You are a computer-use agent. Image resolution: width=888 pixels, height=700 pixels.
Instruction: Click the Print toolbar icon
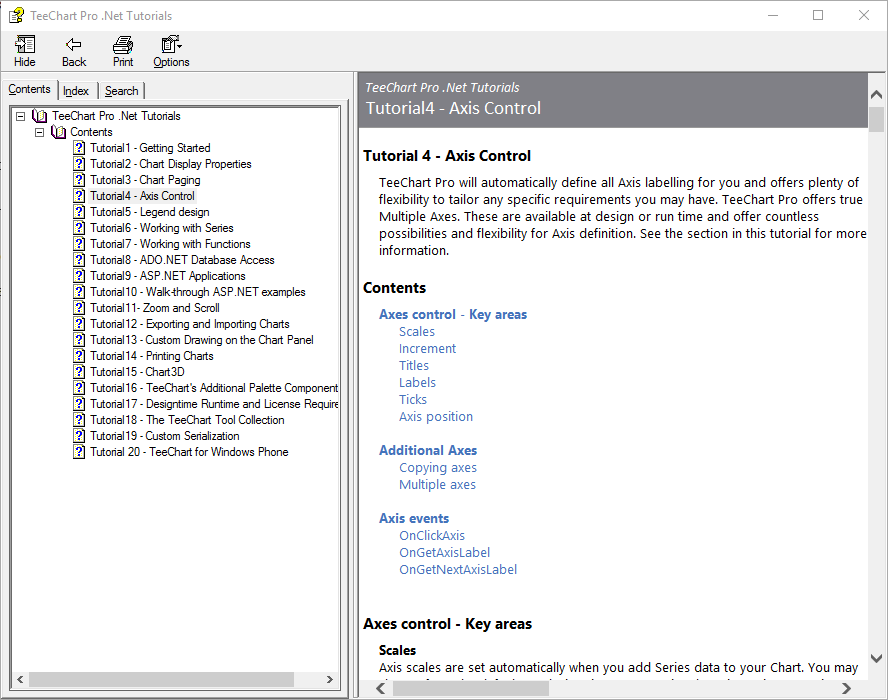(123, 44)
